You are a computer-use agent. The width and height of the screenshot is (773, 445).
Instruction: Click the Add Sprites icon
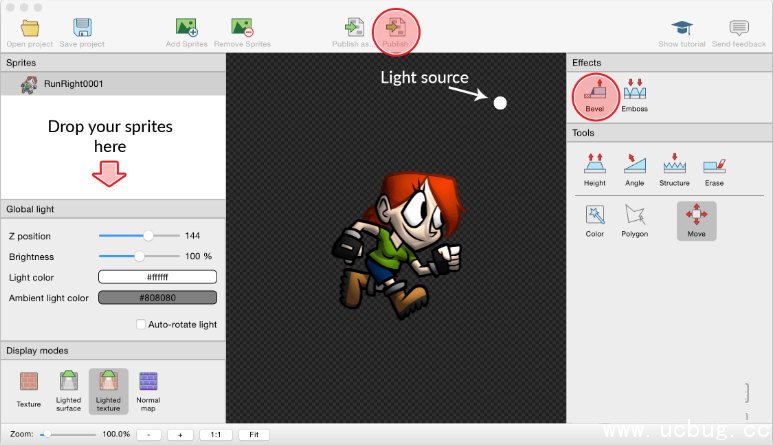187,27
